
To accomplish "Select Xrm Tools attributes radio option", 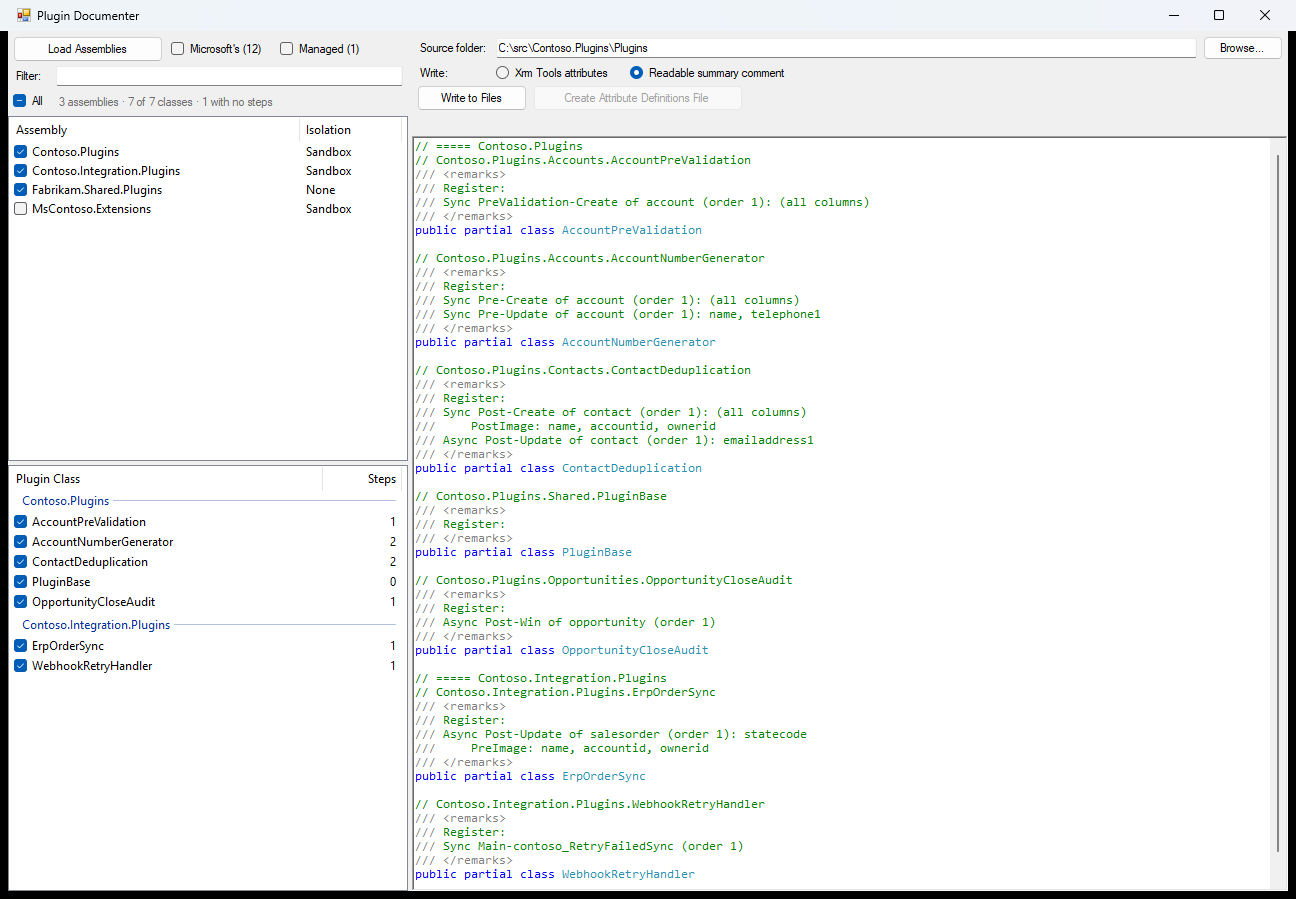I will pos(502,73).
